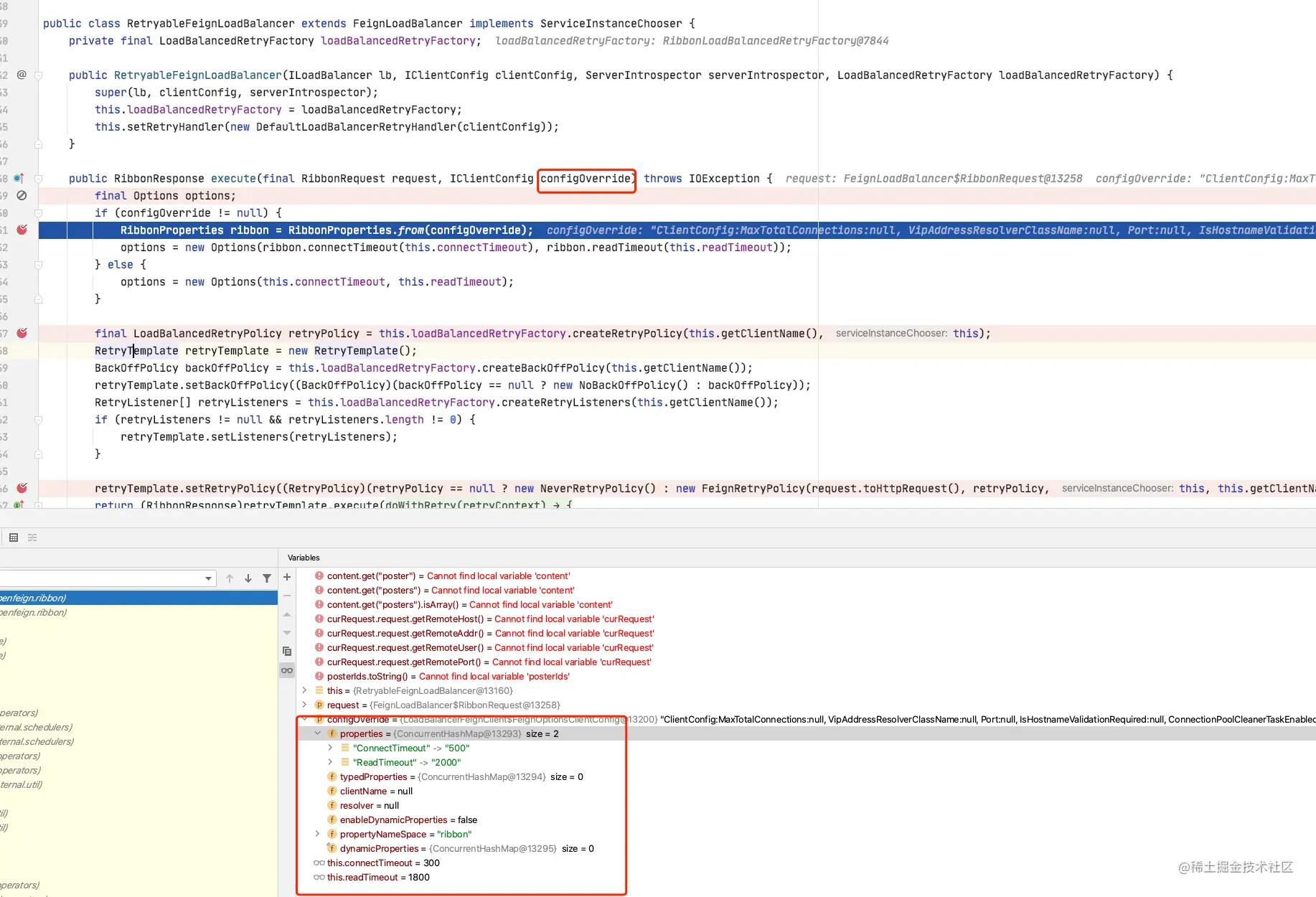Remove watch with the minus icon

287,596
